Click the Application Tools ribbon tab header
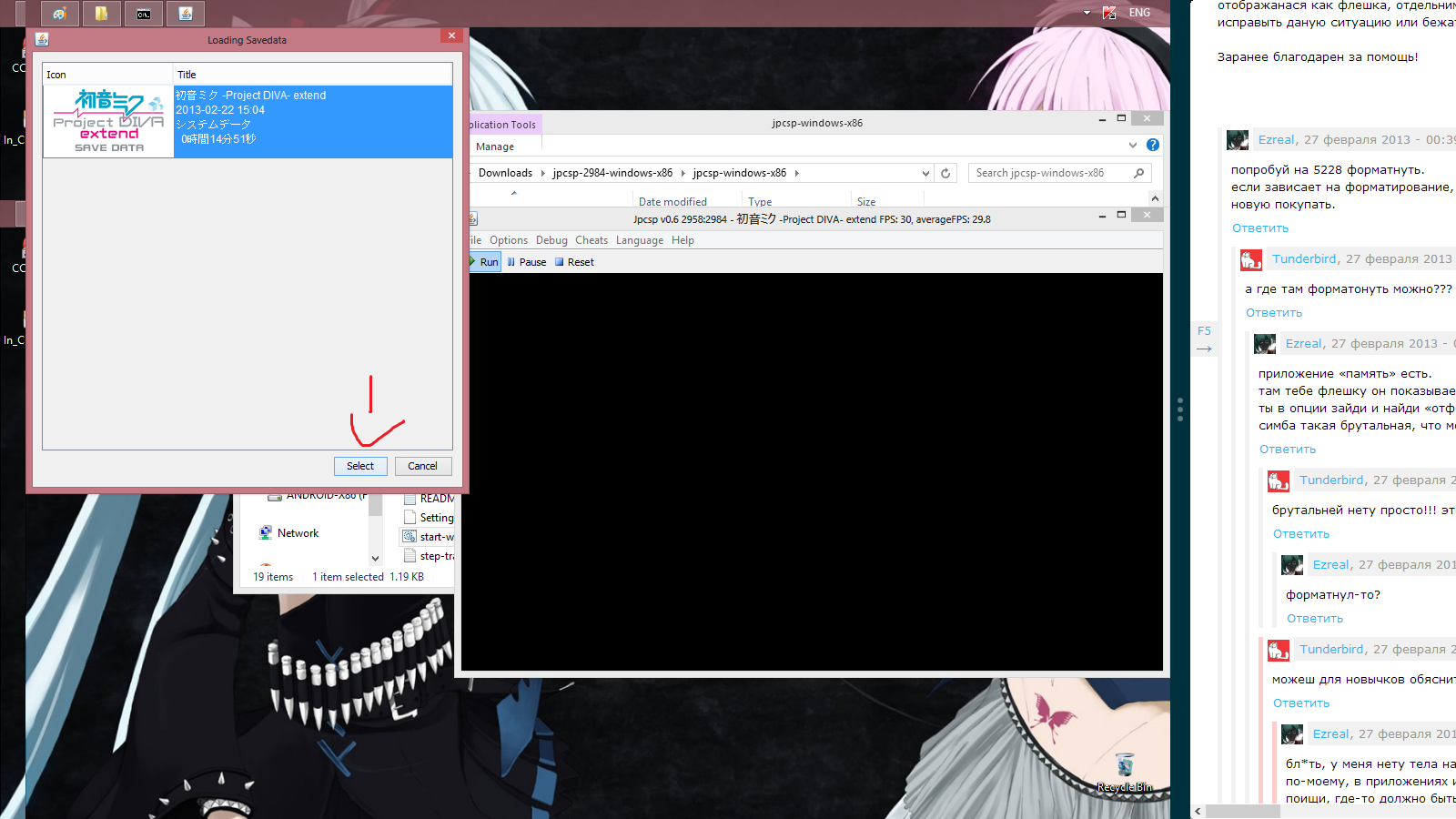This screenshot has height=819, width=1456. pyautogui.click(x=502, y=125)
